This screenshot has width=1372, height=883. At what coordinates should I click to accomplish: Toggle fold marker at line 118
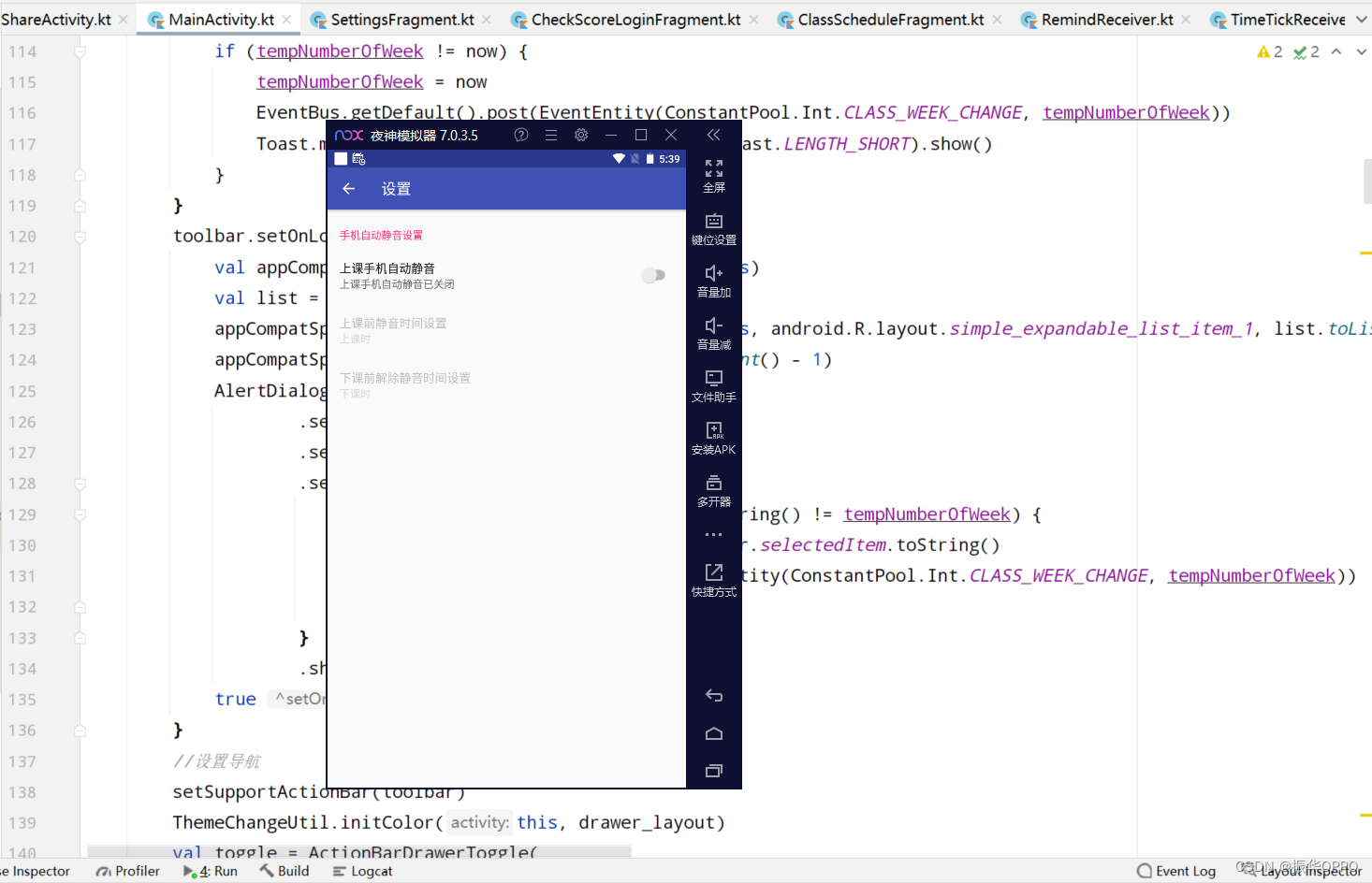coord(80,175)
